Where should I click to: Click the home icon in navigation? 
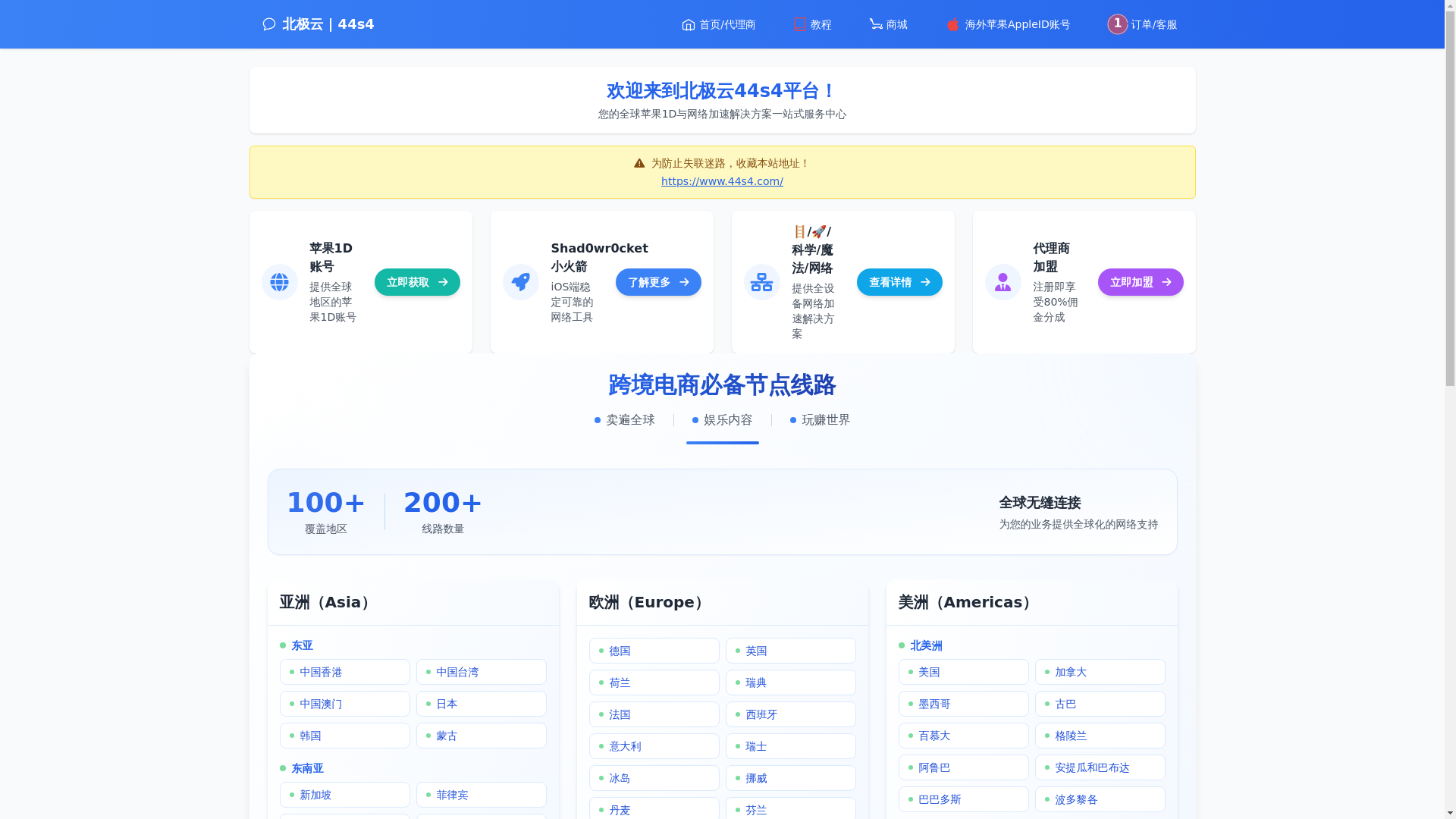point(688,25)
